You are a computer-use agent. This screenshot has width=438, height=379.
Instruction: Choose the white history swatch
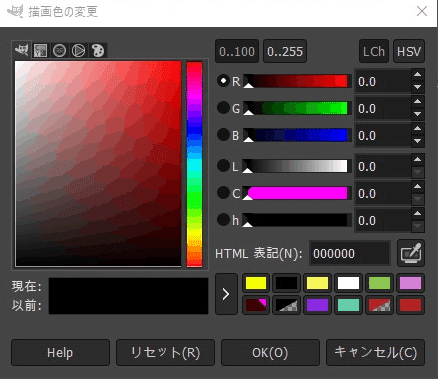tap(348, 283)
